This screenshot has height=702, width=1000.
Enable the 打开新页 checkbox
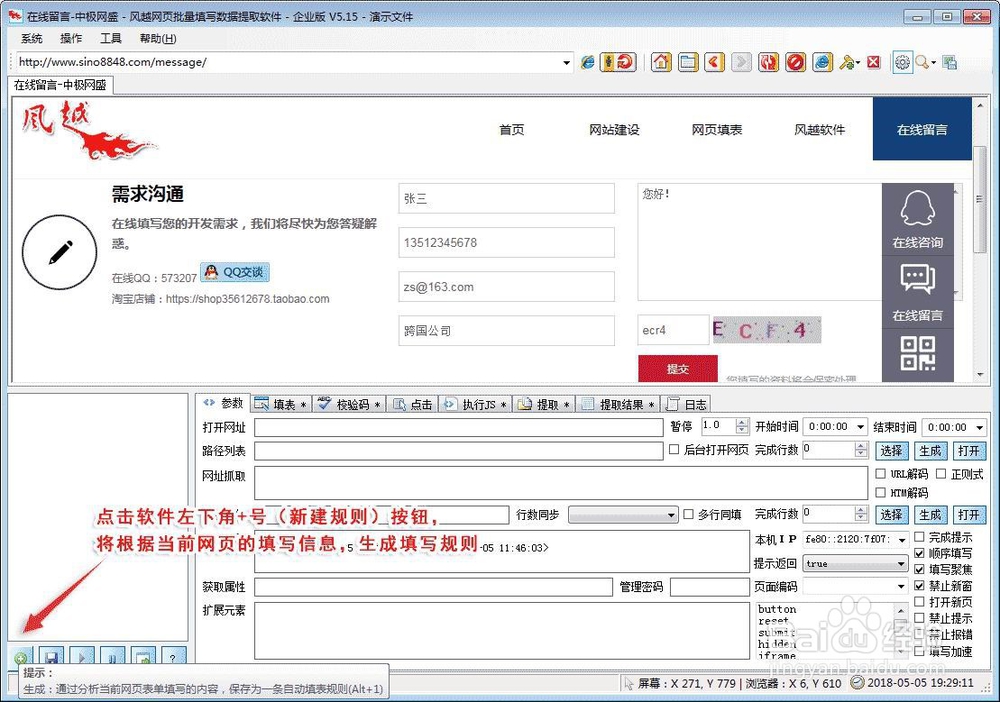point(920,602)
